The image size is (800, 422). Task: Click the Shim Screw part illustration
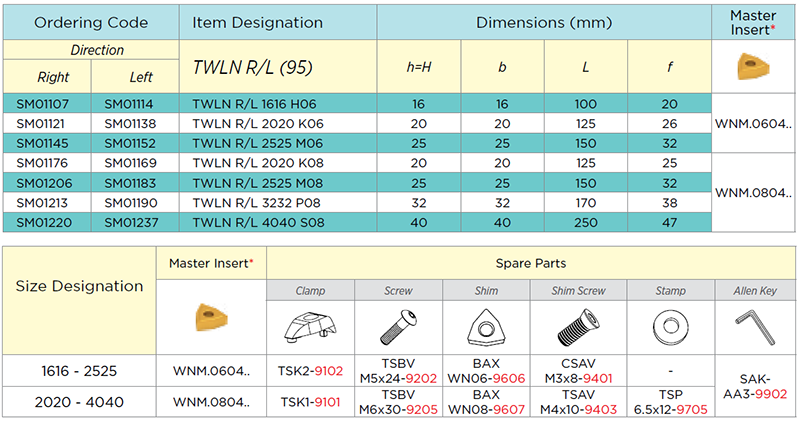click(579, 327)
